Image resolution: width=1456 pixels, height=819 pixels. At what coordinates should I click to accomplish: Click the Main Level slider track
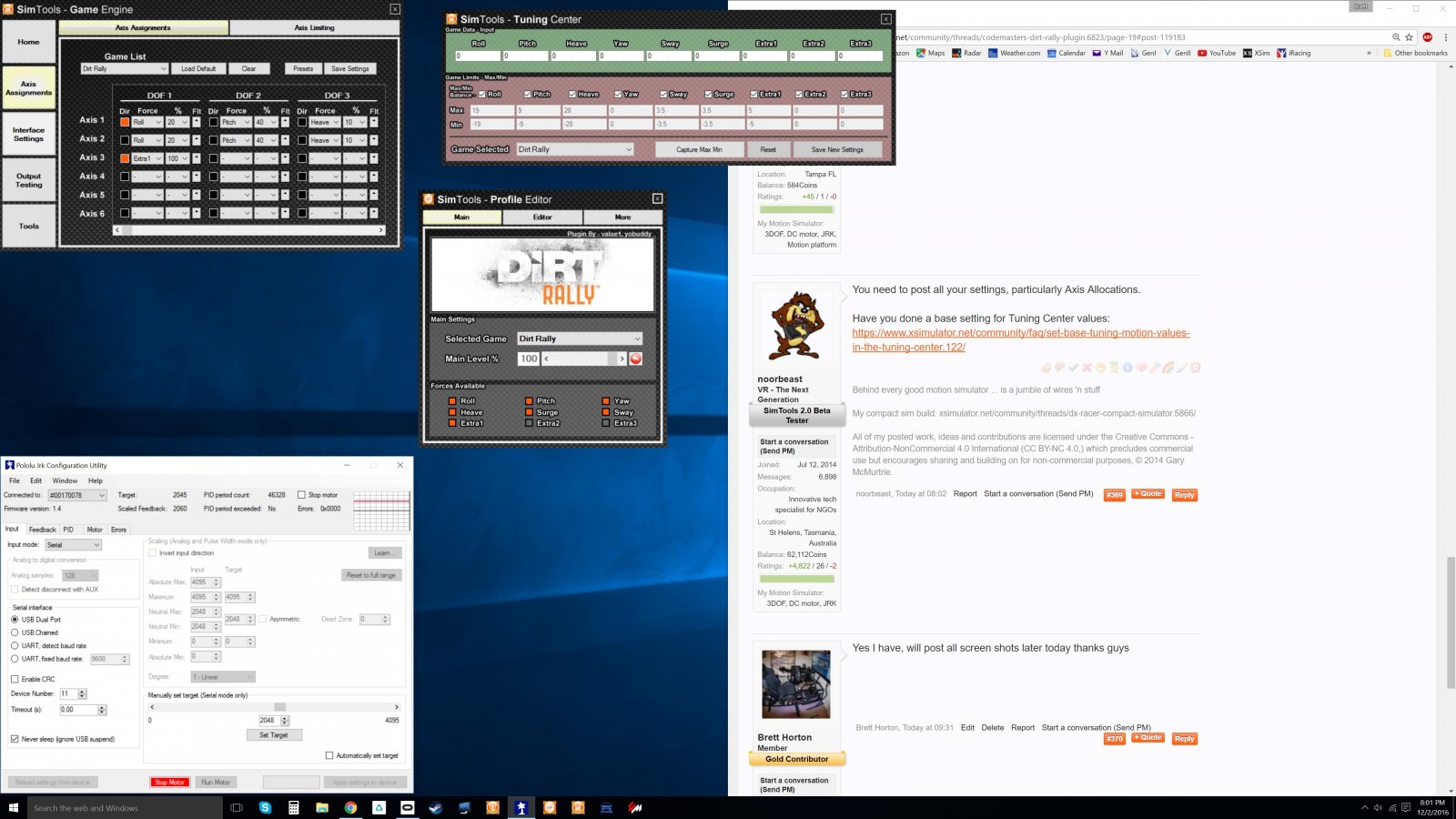click(x=583, y=359)
